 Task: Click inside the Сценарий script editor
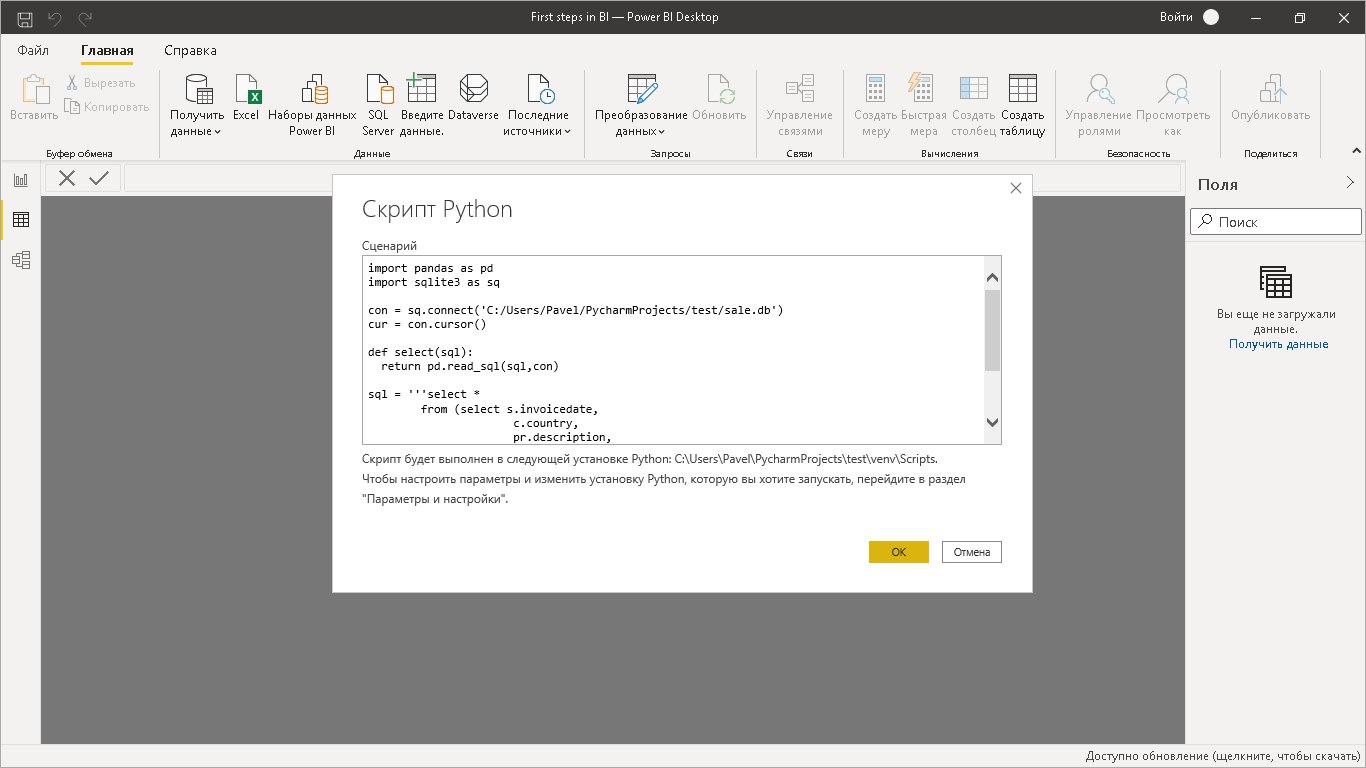tap(673, 349)
